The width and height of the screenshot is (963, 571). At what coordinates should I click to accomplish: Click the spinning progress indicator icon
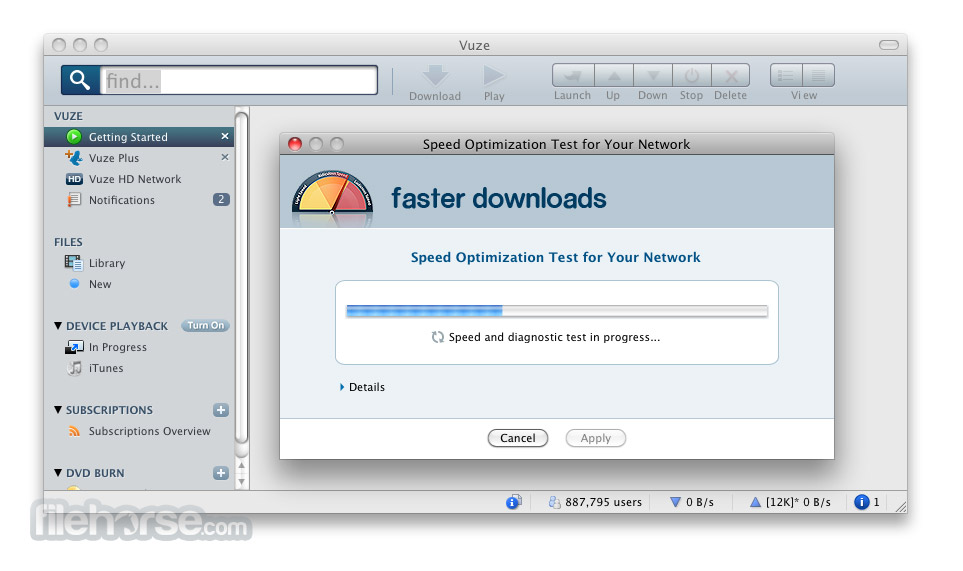tap(437, 337)
